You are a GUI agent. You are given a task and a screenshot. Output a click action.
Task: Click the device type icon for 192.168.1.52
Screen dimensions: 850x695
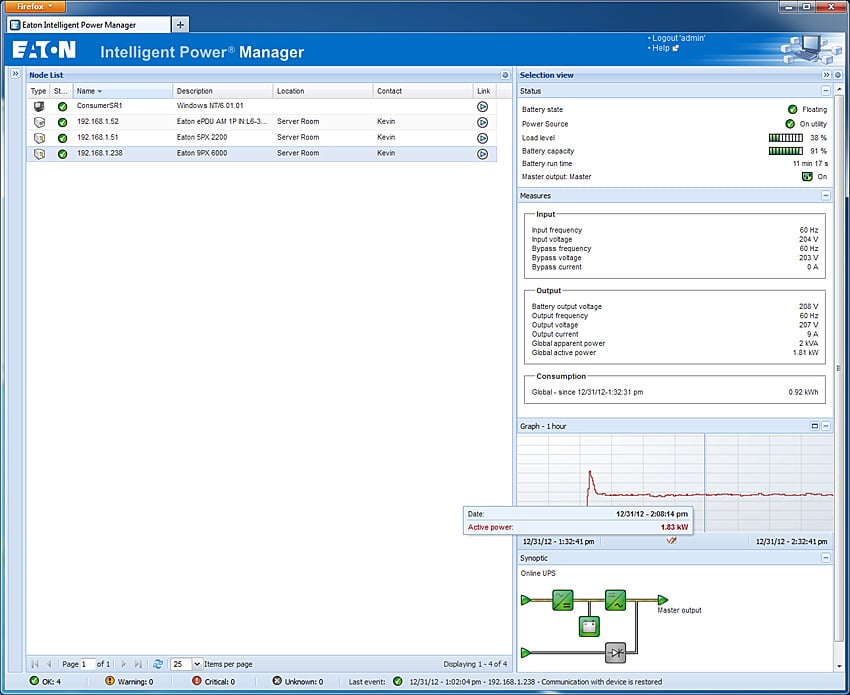pyautogui.click(x=39, y=122)
